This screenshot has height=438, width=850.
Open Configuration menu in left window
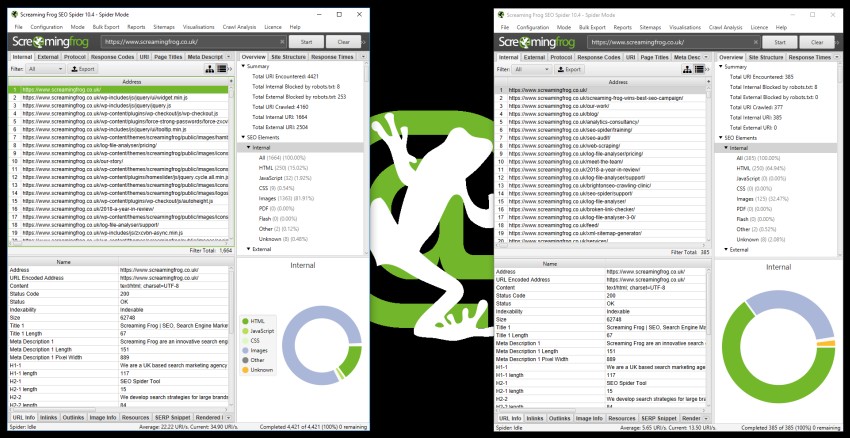pyautogui.click(x=47, y=27)
